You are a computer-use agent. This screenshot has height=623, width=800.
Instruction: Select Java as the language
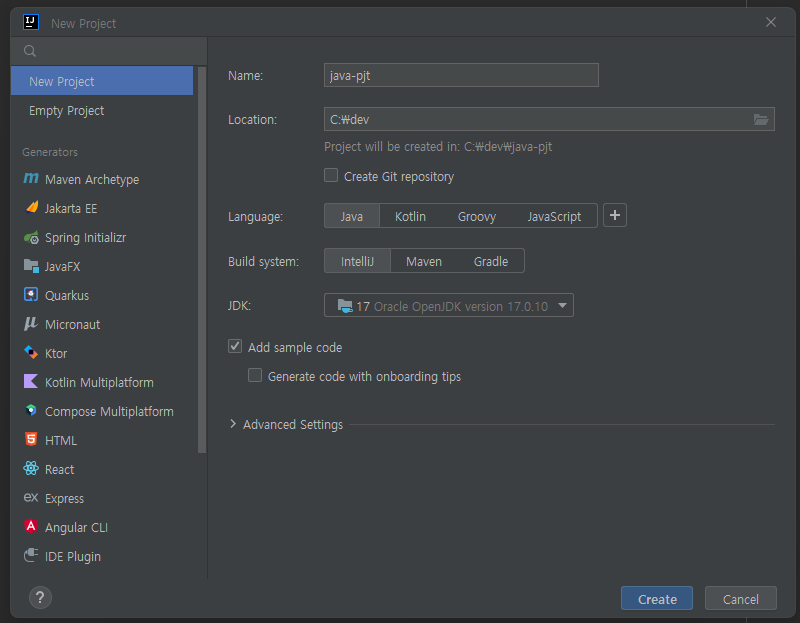point(352,216)
